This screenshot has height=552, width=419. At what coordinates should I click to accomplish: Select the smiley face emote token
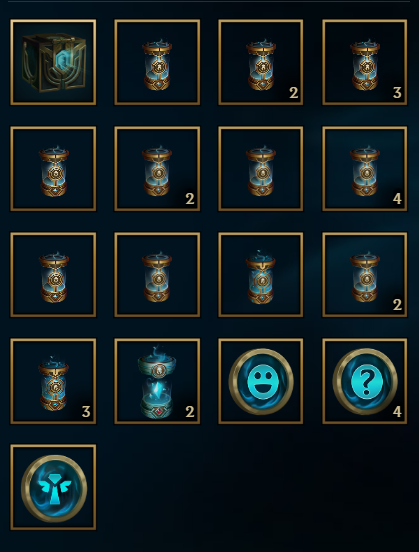(261, 381)
